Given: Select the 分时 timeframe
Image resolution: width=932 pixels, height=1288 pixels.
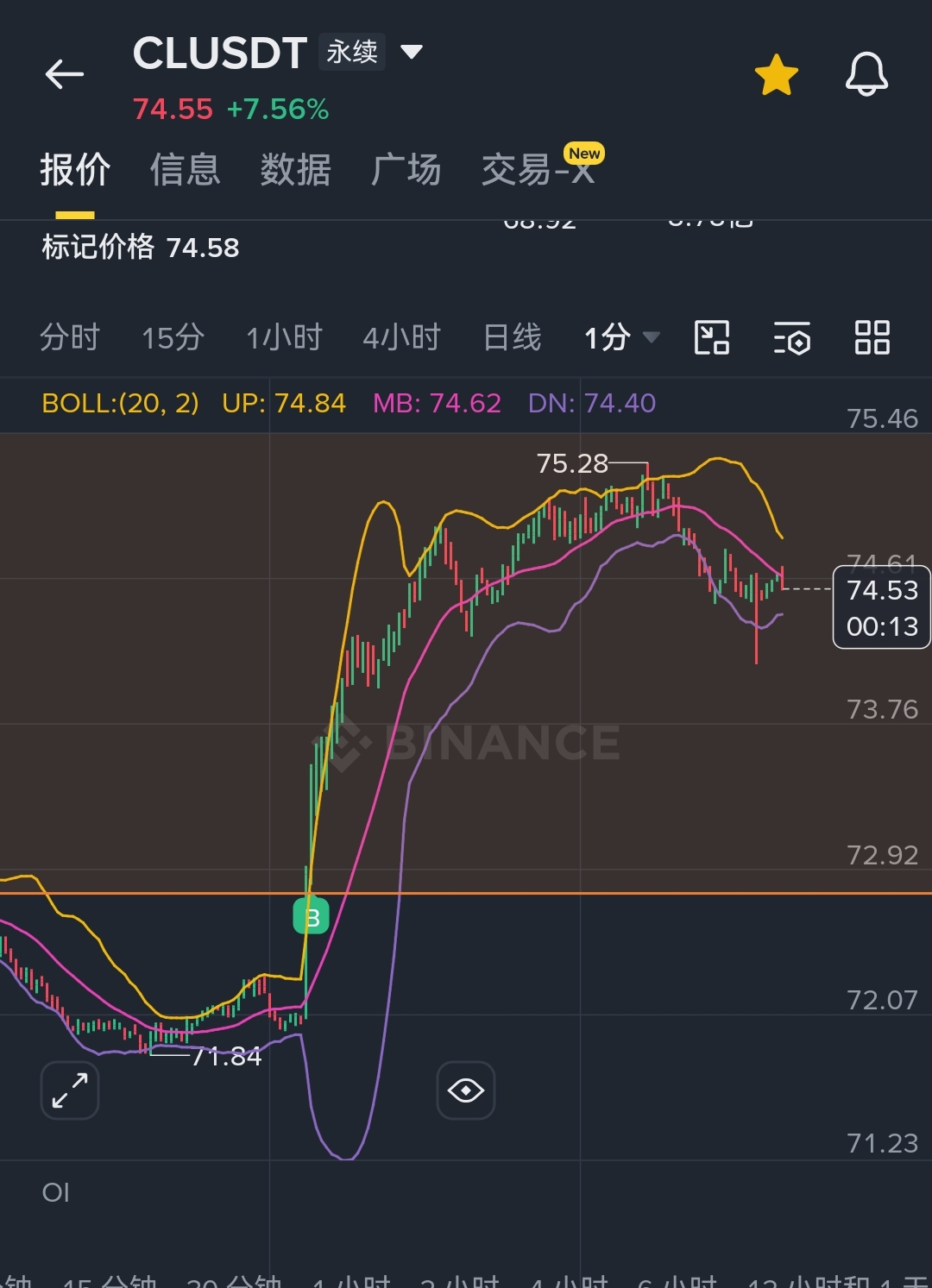Looking at the screenshot, I should click(x=70, y=337).
